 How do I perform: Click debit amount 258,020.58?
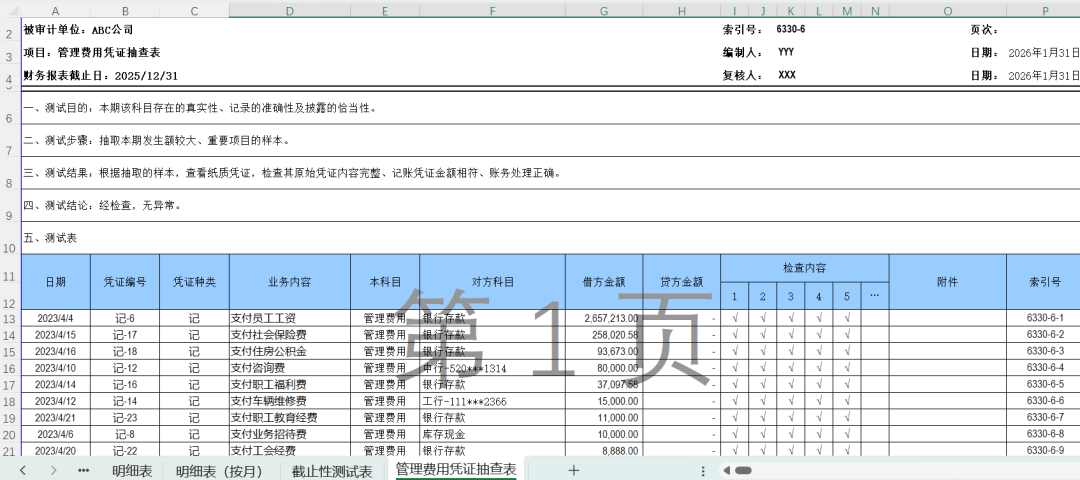pyautogui.click(x=604, y=335)
